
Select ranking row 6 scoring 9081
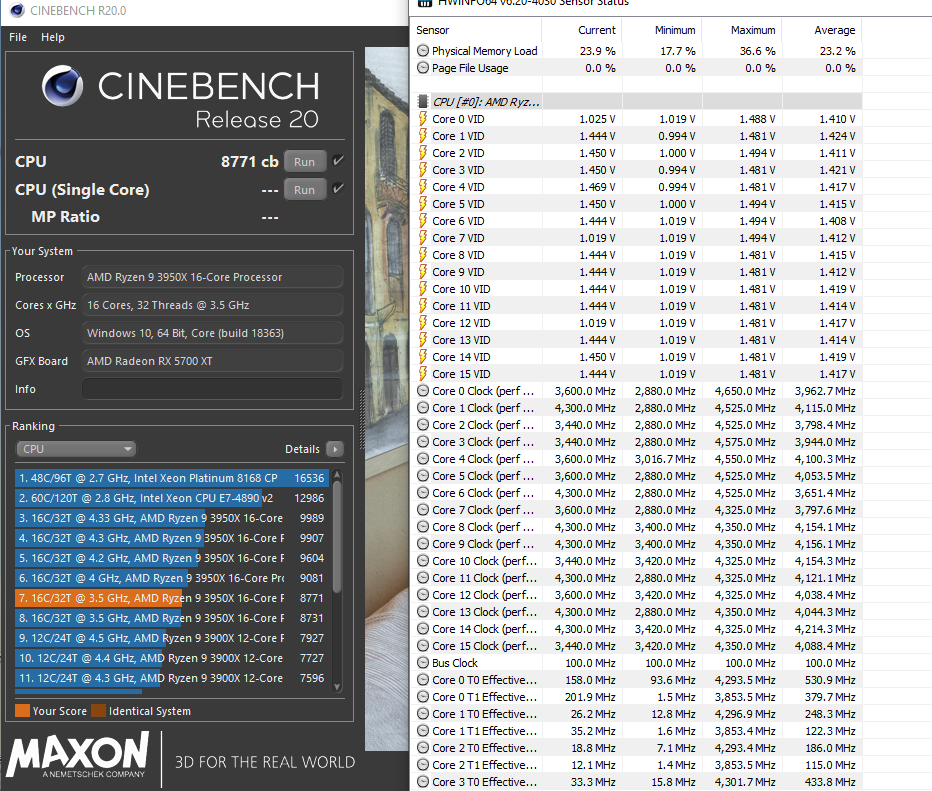[x=172, y=578]
